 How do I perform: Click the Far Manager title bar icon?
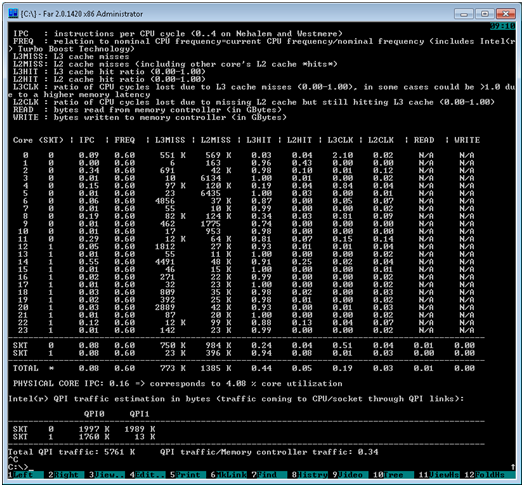click(x=13, y=13)
